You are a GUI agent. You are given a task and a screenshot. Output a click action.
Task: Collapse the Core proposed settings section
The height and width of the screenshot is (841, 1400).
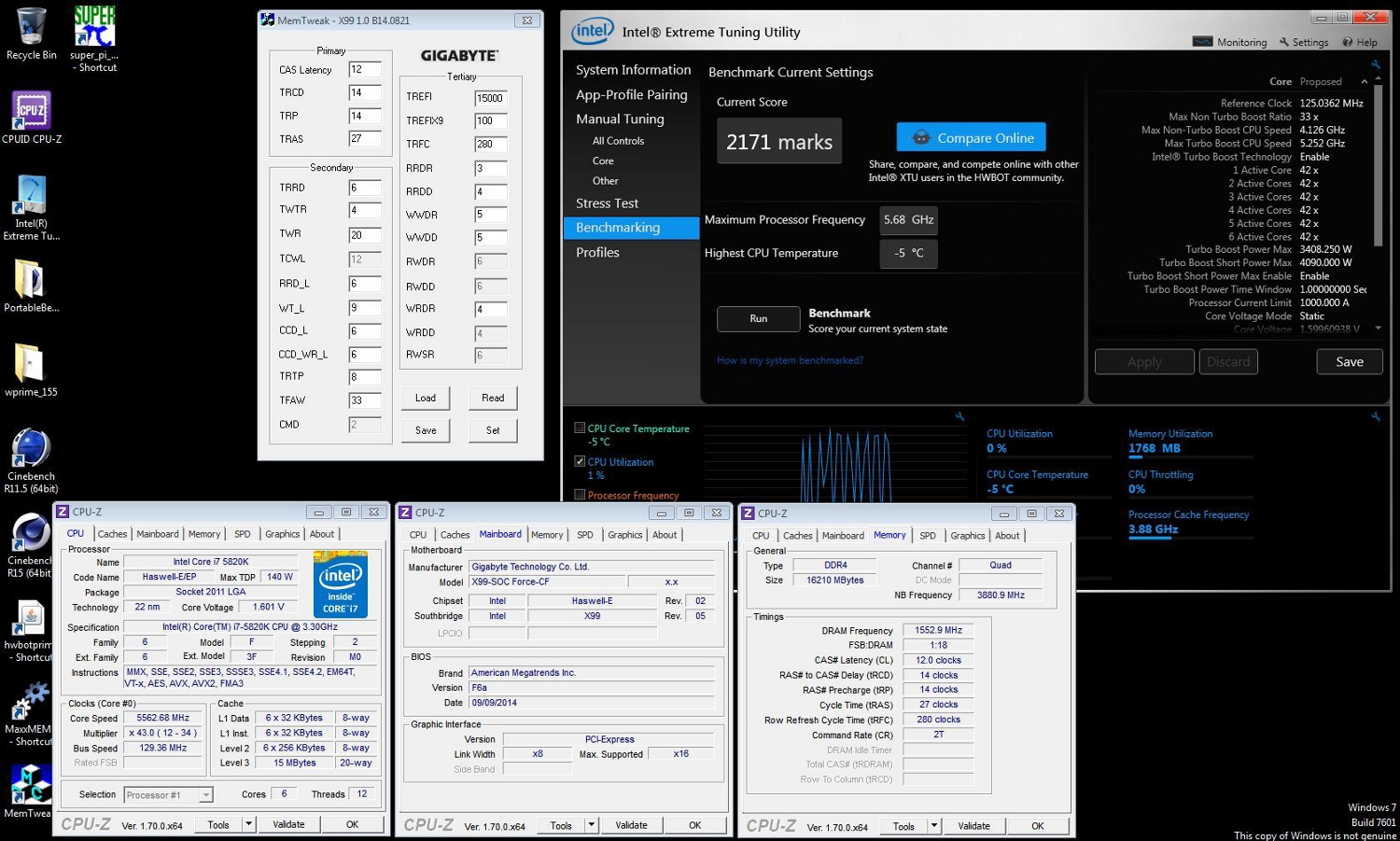coord(1364,82)
